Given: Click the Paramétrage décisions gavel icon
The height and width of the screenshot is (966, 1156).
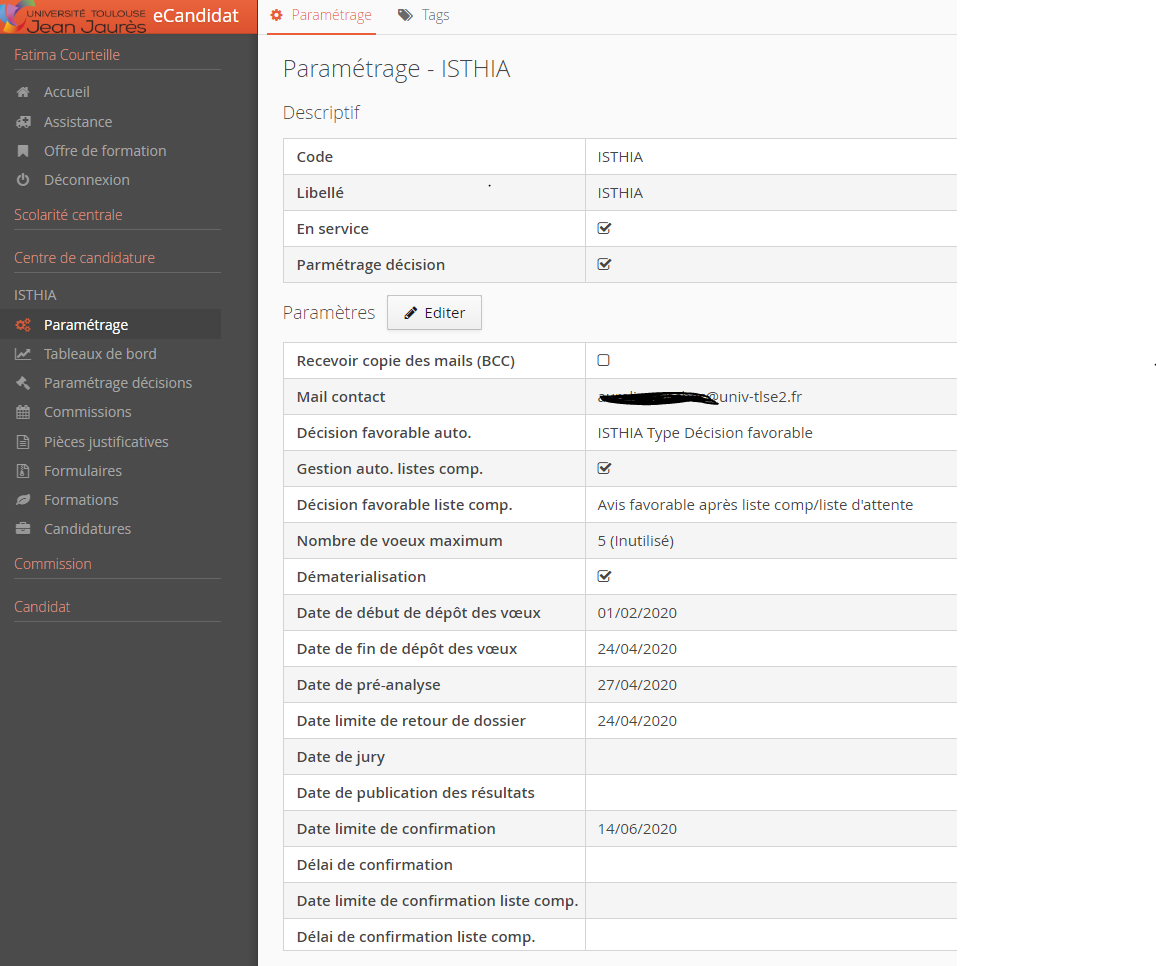Looking at the screenshot, I should pyautogui.click(x=23, y=383).
